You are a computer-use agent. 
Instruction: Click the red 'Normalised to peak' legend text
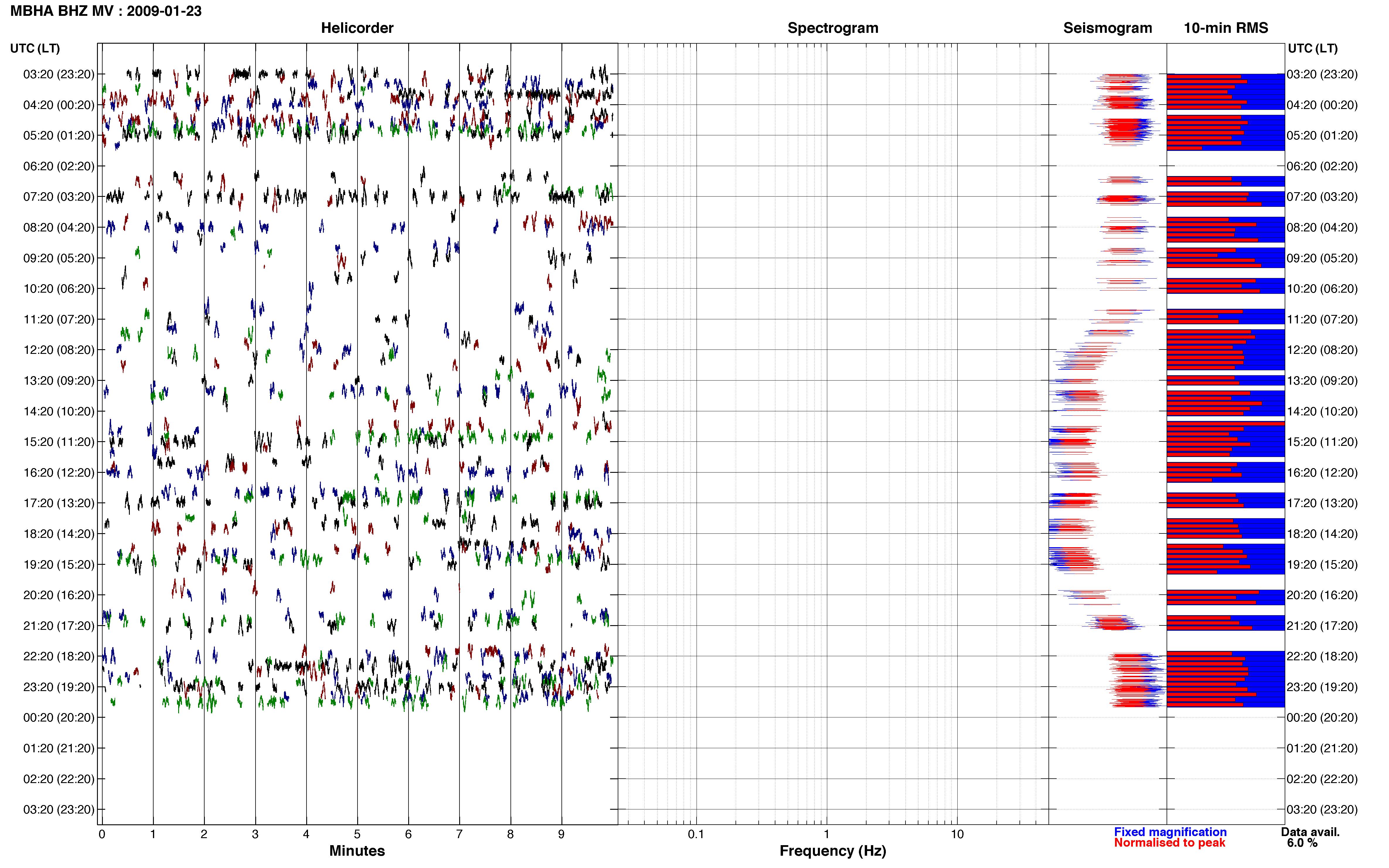(x=1170, y=843)
